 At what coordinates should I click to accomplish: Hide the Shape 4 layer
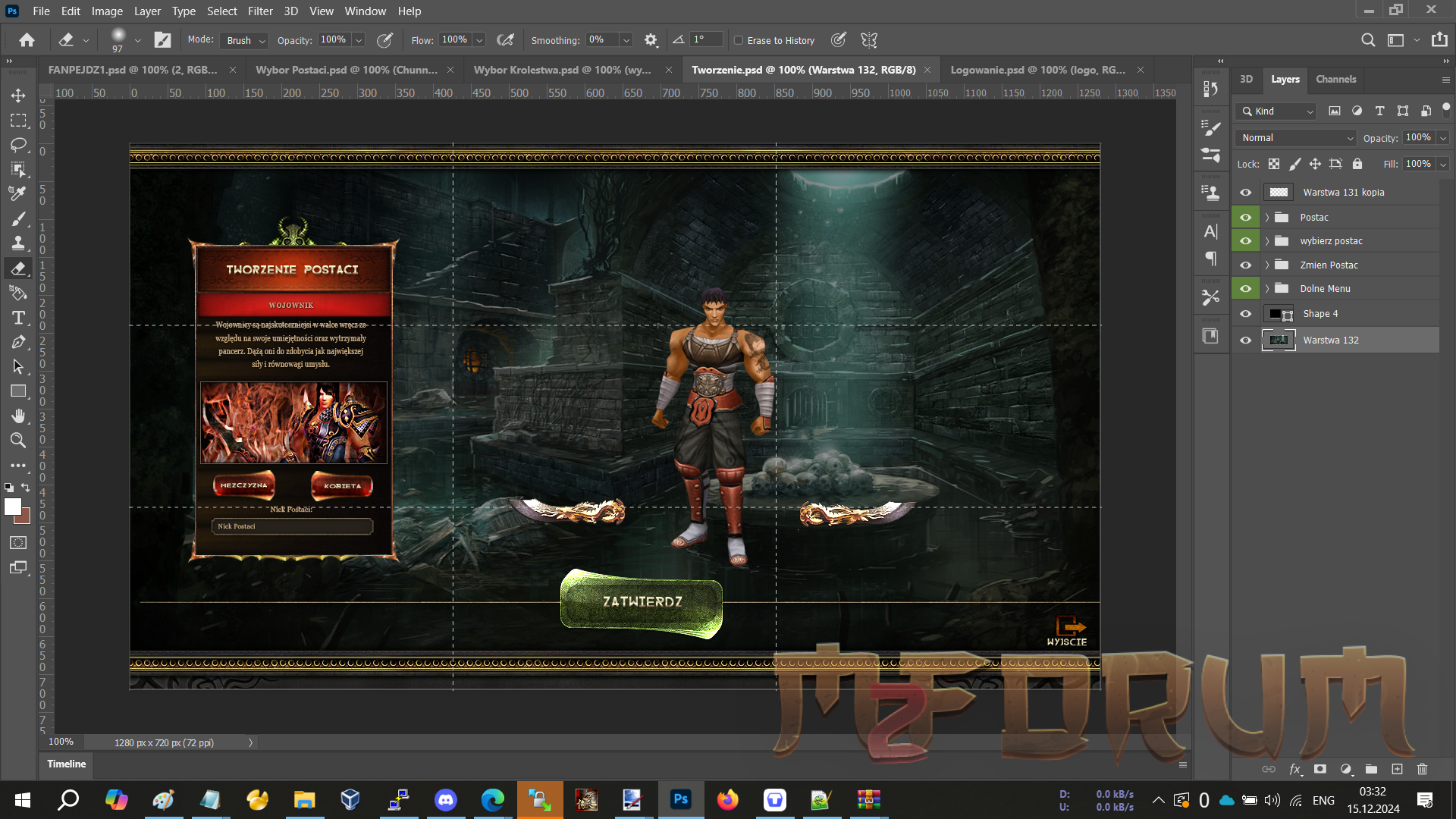[x=1245, y=314]
